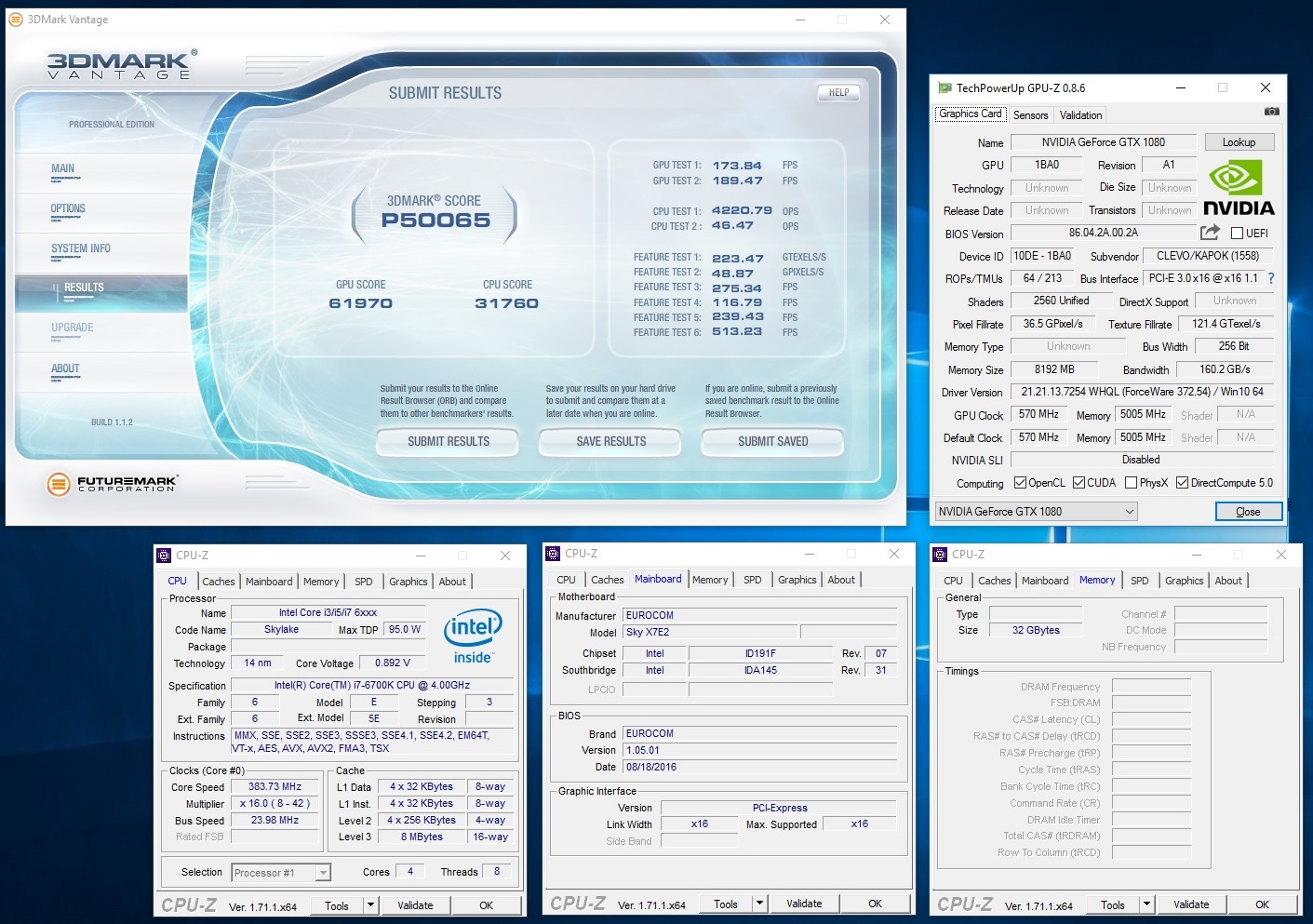Click the NVIDIA logo in GPU-Z
Screen dimensions: 1313x924
[1238, 189]
